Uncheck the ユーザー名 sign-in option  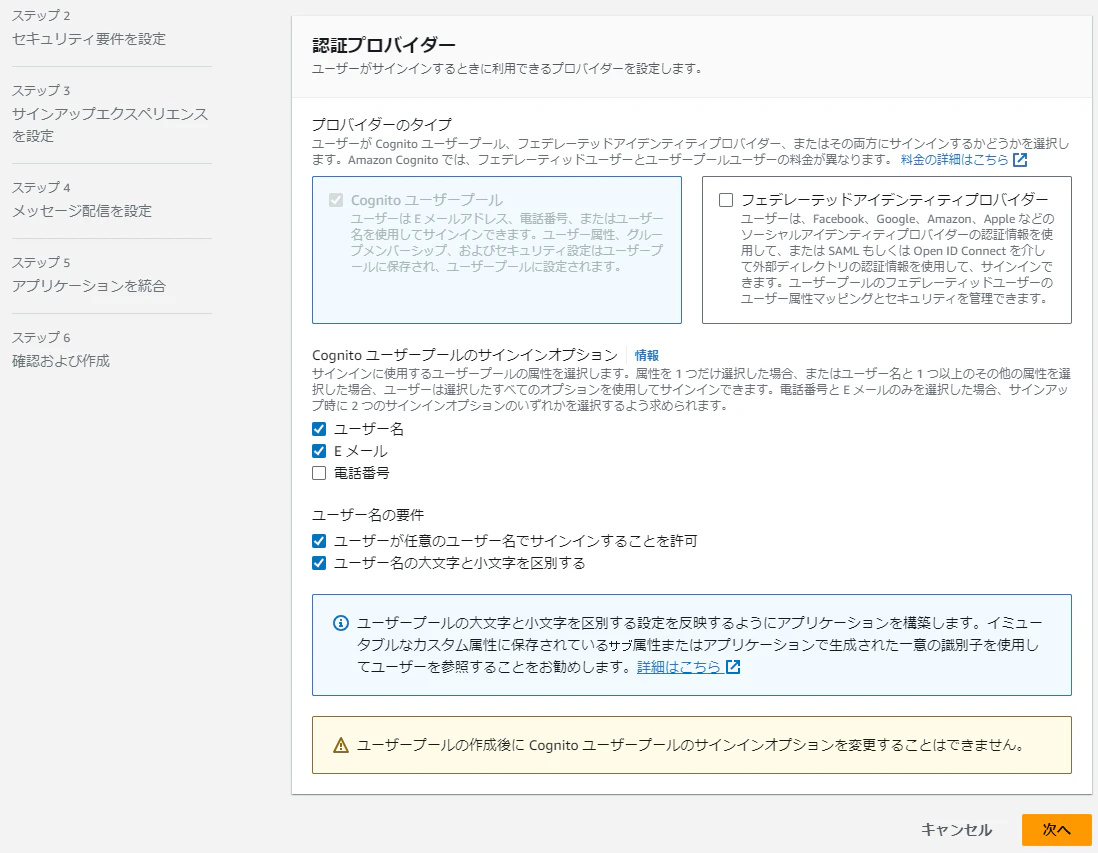coord(319,429)
